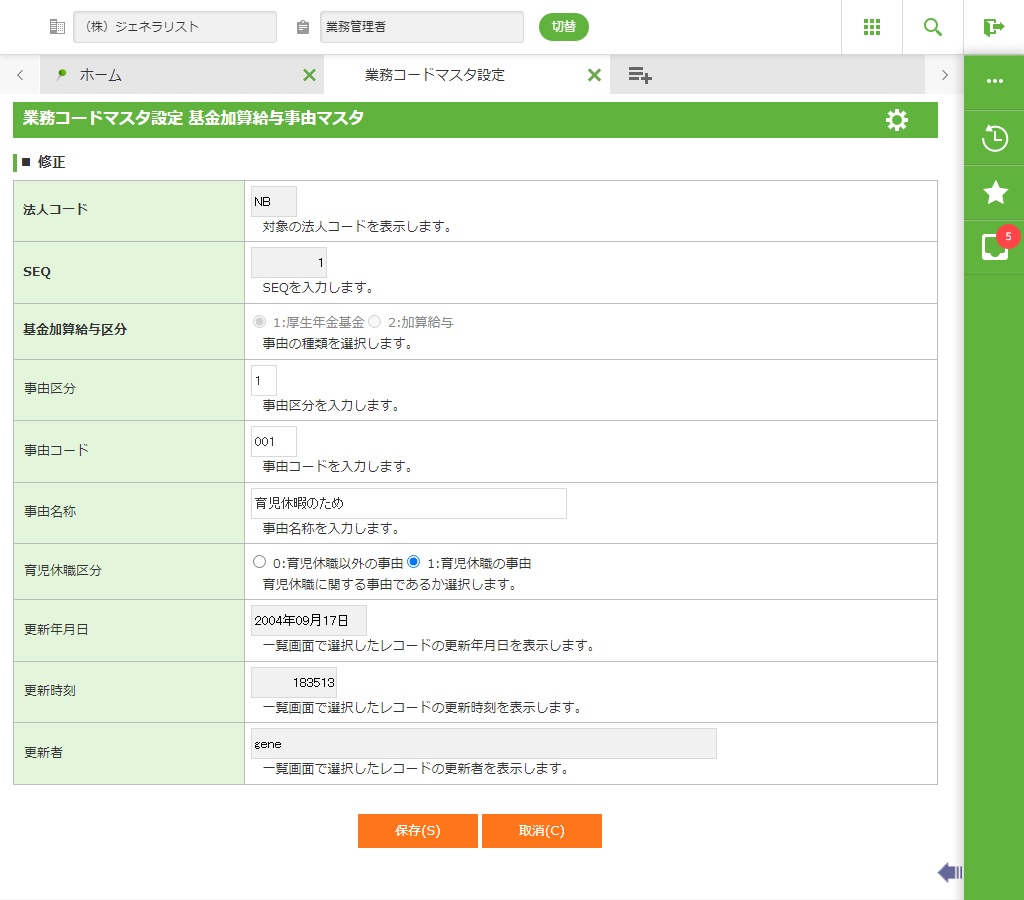The height and width of the screenshot is (900, 1024).
Task: Select 2:加算給与 radio option
Action: point(375,322)
